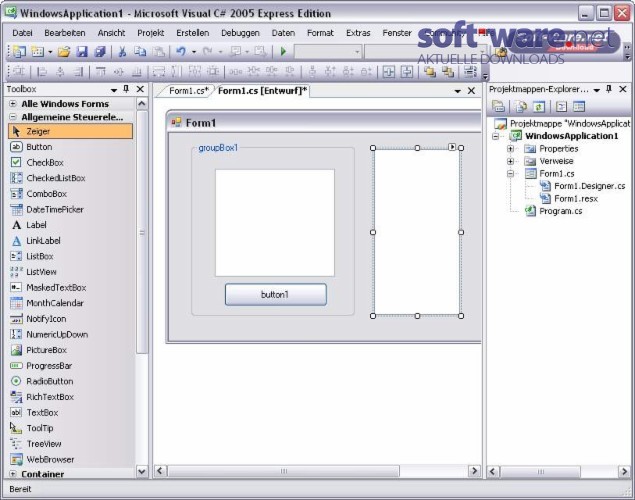Click the Align Lefts layout icon
Viewport: 635px width, 500px height.
point(42,72)
